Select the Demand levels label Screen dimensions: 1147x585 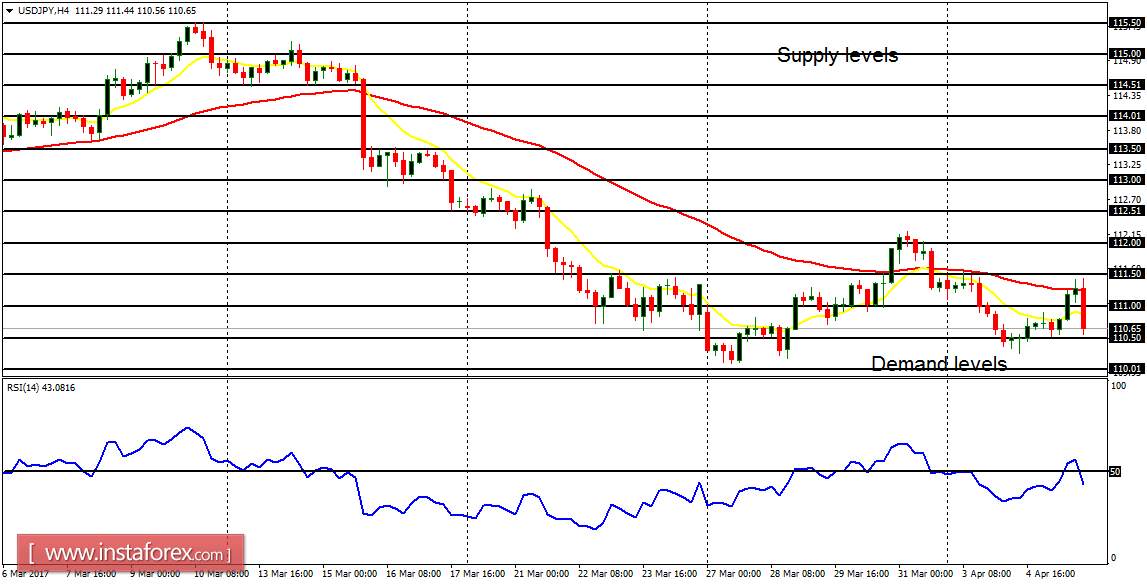pyautogui.click(x=937, y=364)
